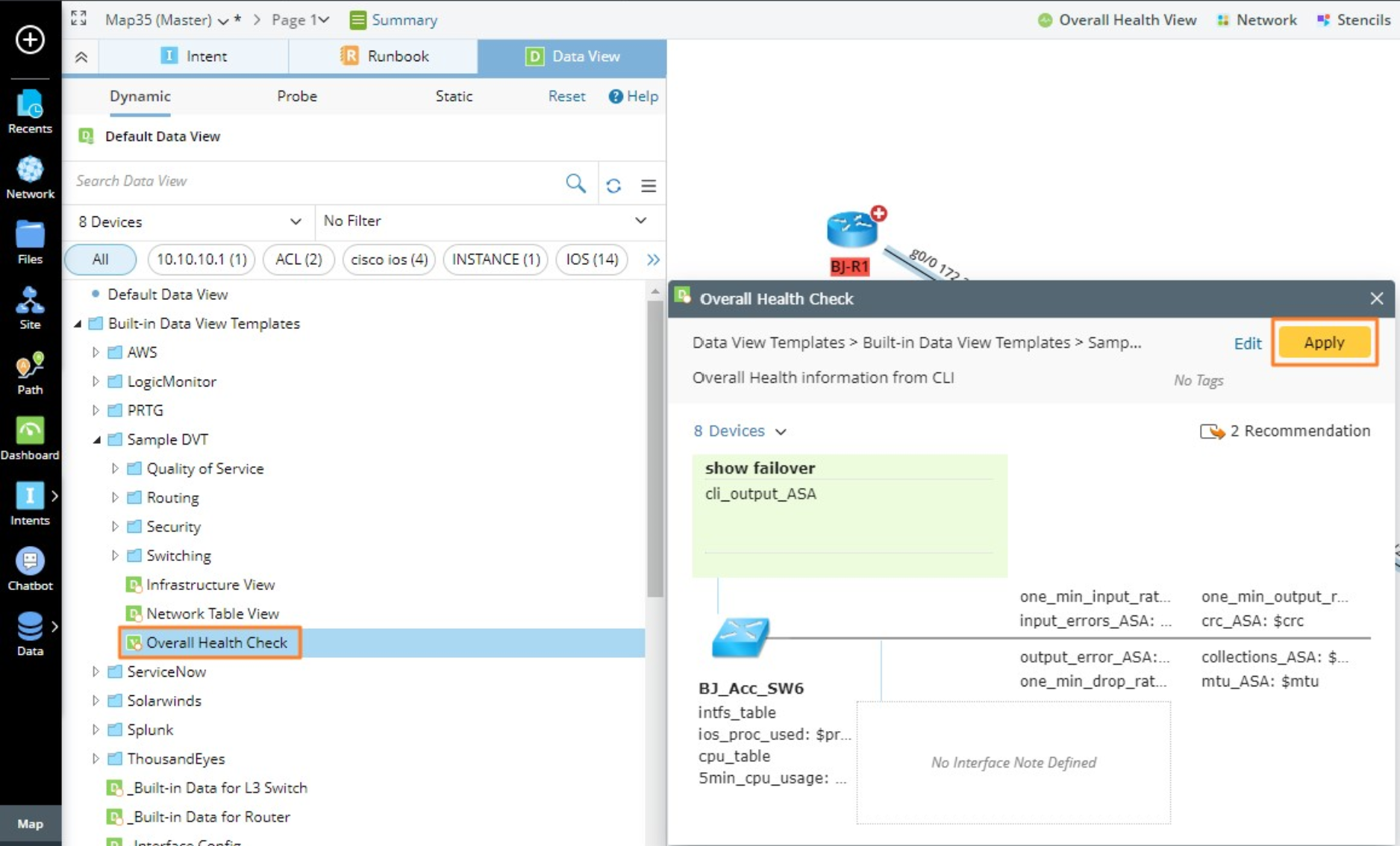
Task: Open the Data sidebar icon
Action: (30, 634)
